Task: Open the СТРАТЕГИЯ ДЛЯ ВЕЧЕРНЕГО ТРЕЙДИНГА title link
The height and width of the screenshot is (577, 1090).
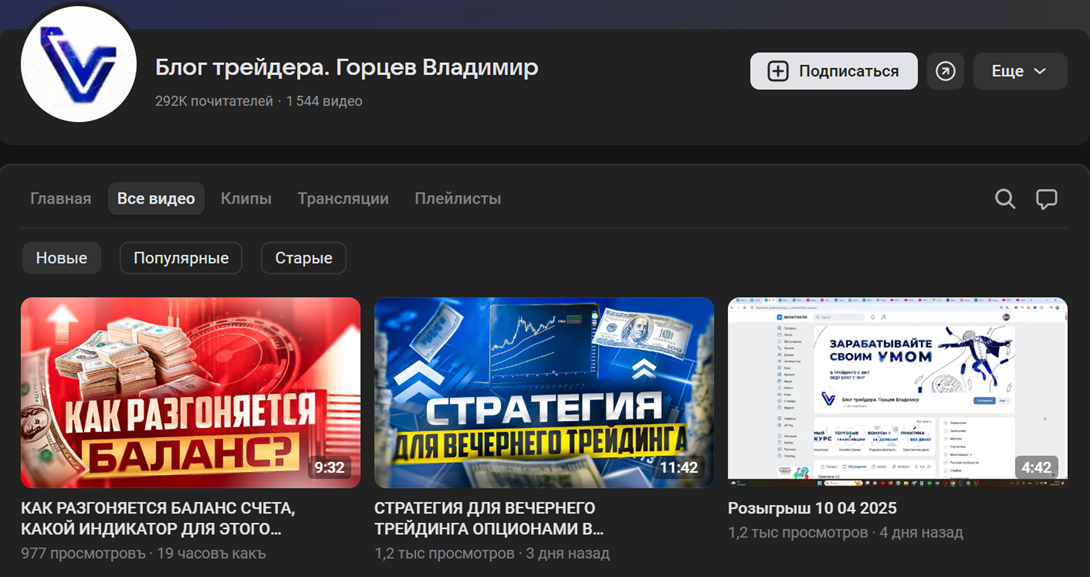Action: [x=489, y=518]
